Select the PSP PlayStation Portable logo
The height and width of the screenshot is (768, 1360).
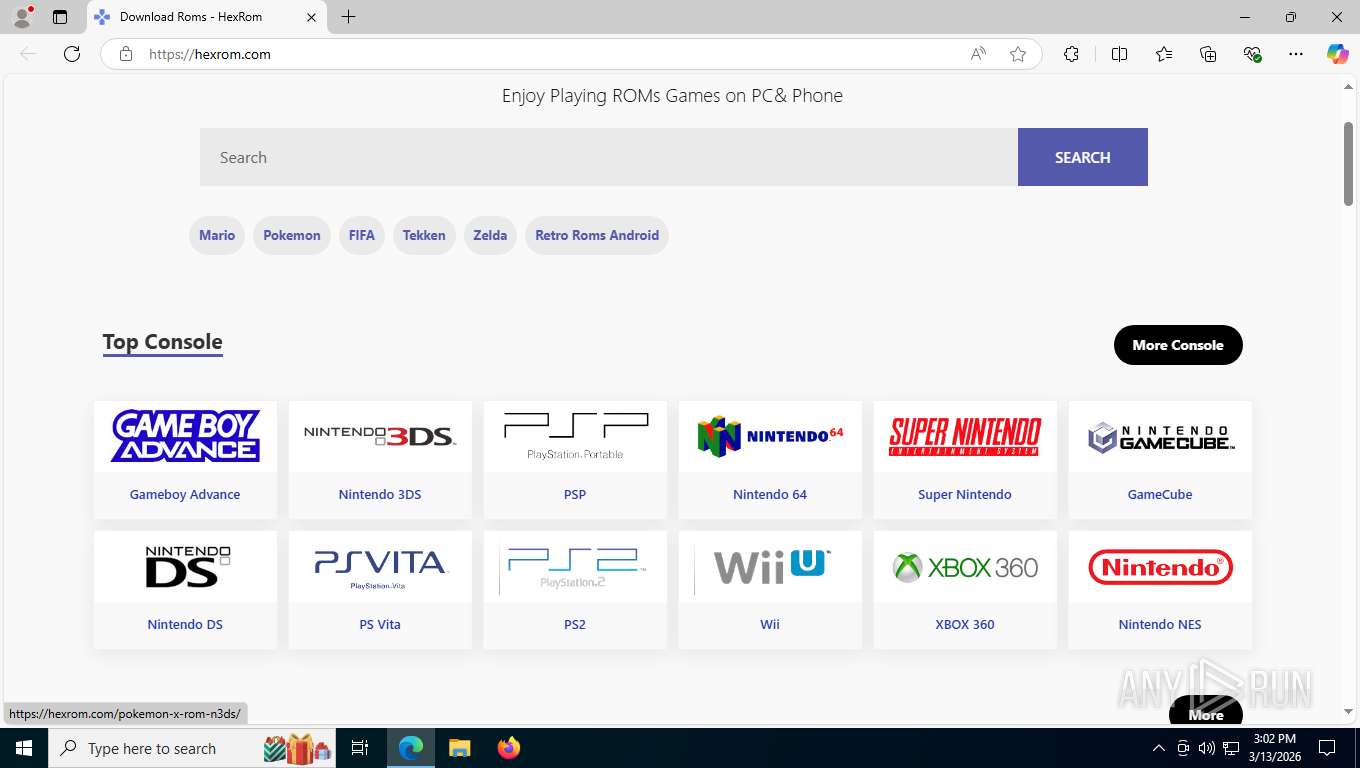[575, 436]
